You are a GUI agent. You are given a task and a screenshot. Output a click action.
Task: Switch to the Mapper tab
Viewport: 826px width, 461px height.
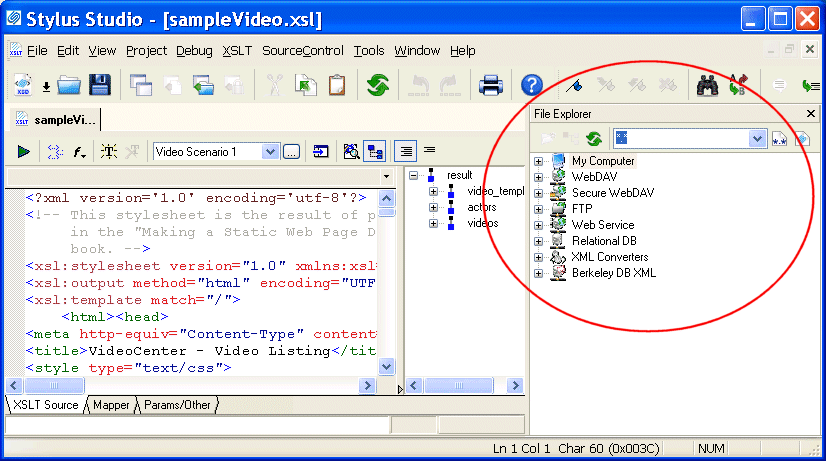pos(111,405)
